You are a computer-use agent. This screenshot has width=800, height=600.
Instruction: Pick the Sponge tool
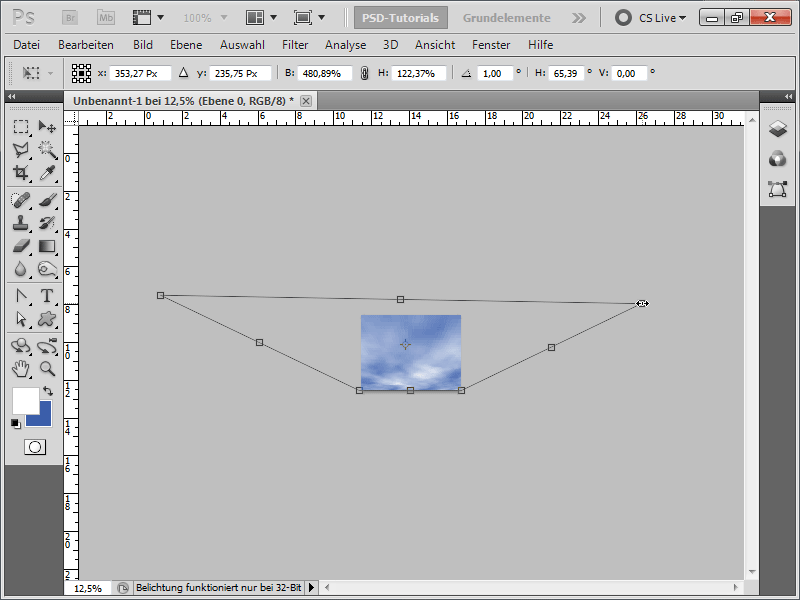coord(47,269)
